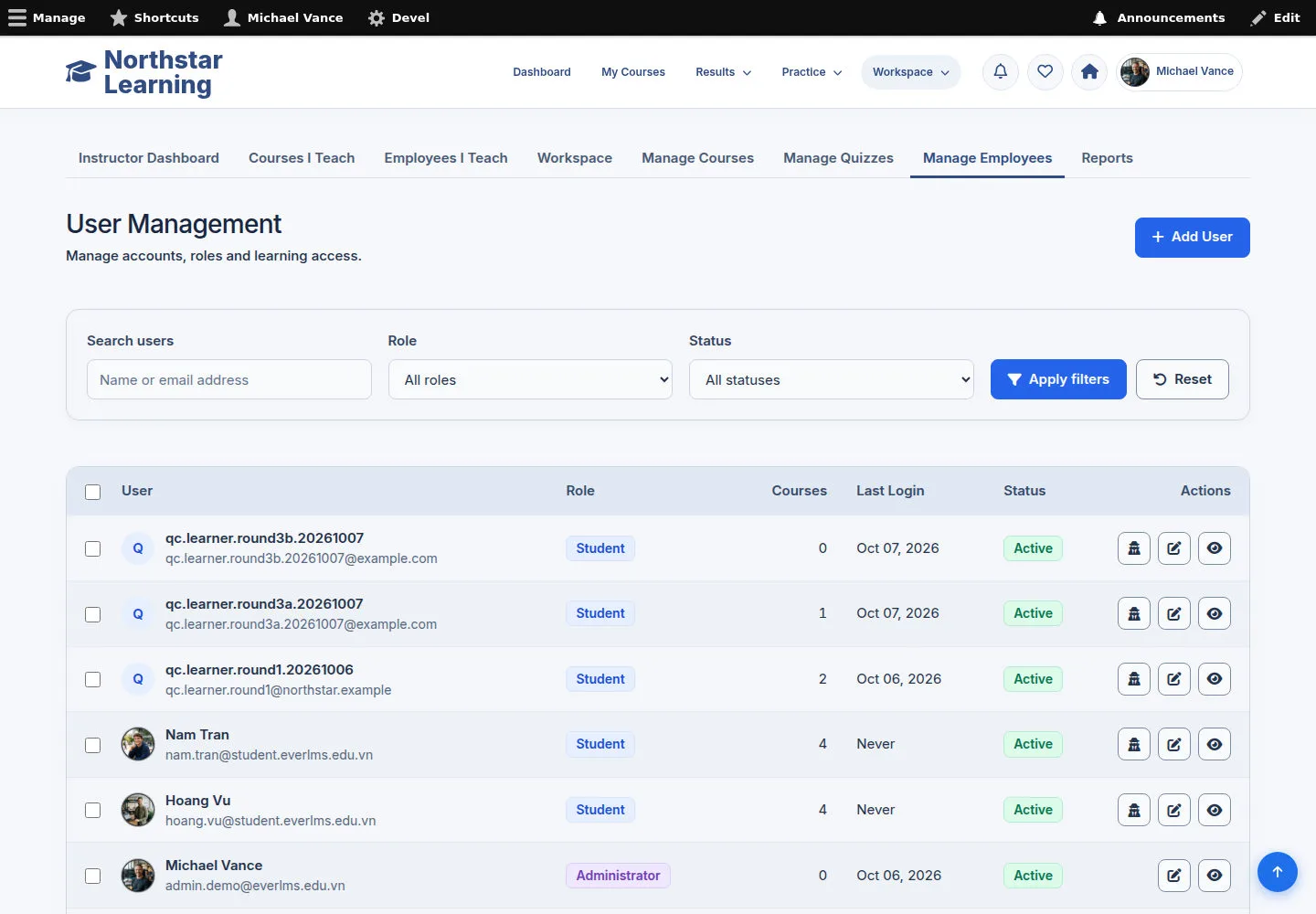Open the Michael Vance profile menu
This screenshot has width=1316, height=914.
click(x=1179, y=71)
